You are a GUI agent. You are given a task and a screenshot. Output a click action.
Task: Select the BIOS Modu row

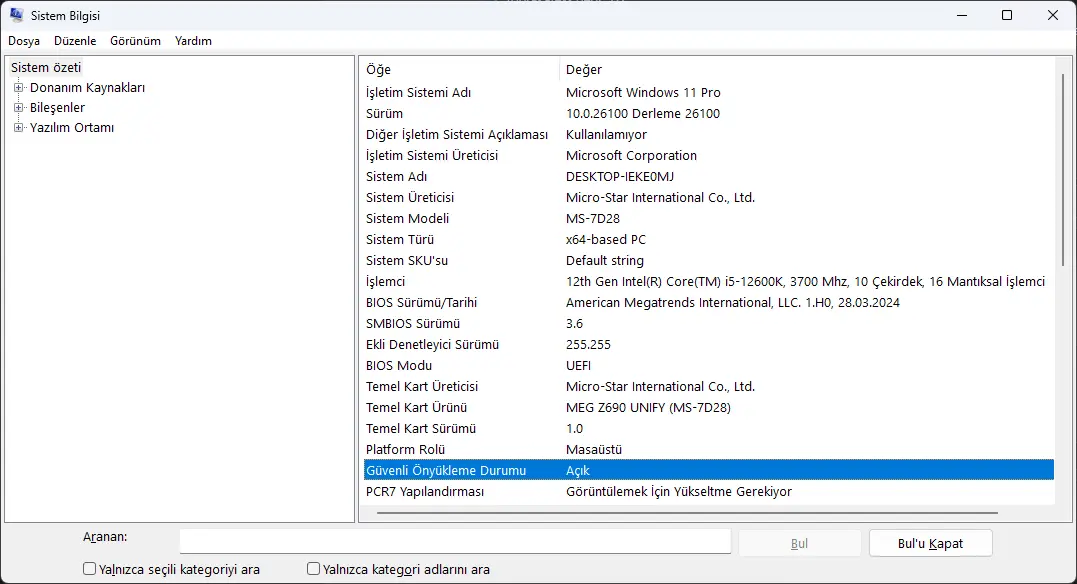pyautogui.click(x=709, y=366)
